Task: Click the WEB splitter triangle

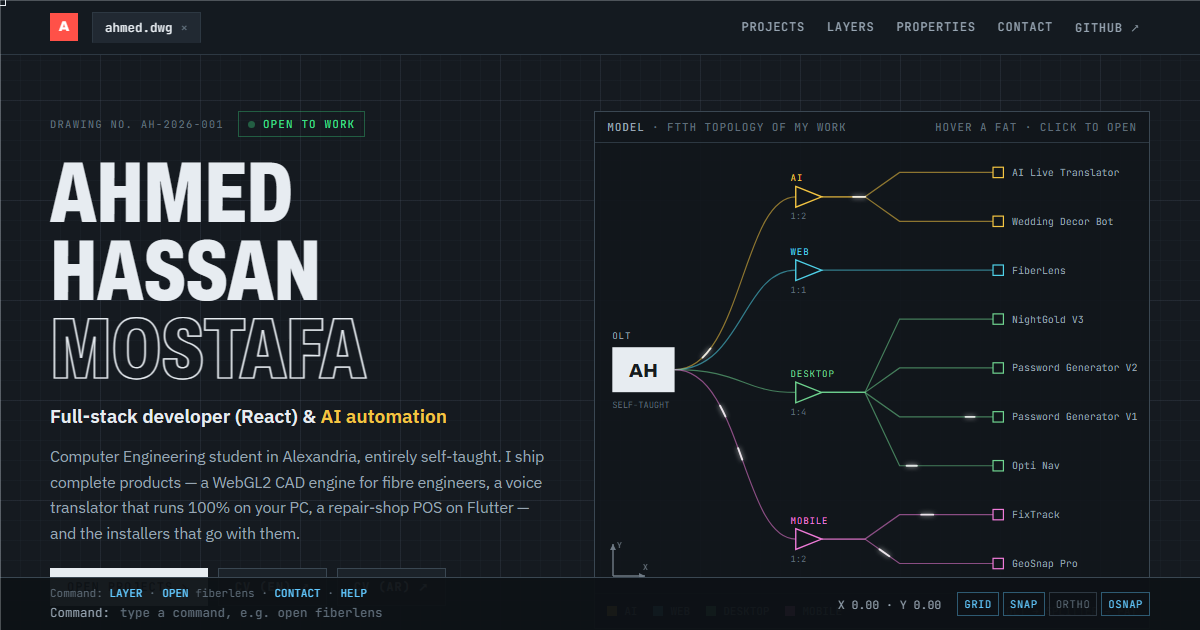Action: 808,270
